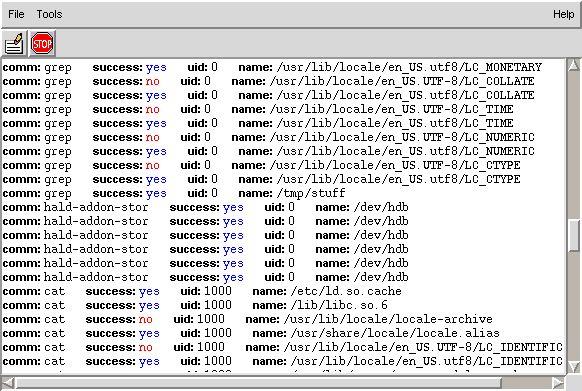Open the Help menu
This screenshot has width=582, height=391.
pyautogui.click(x=563, y=14)
